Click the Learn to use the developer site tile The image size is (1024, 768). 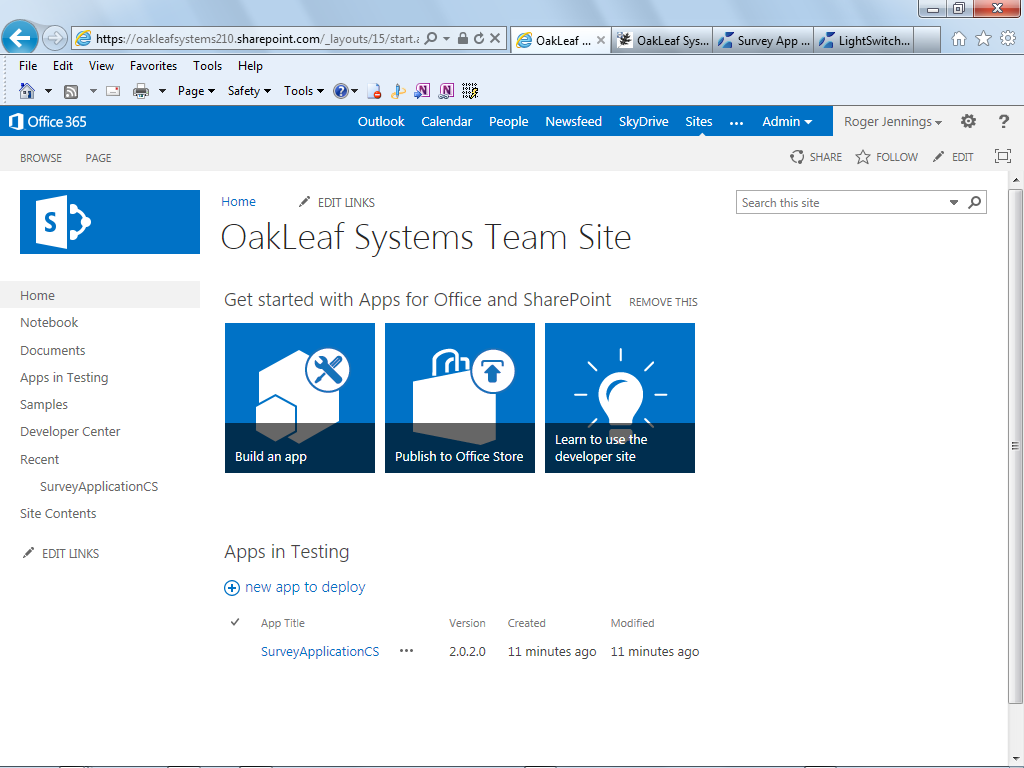click(620, 398)
